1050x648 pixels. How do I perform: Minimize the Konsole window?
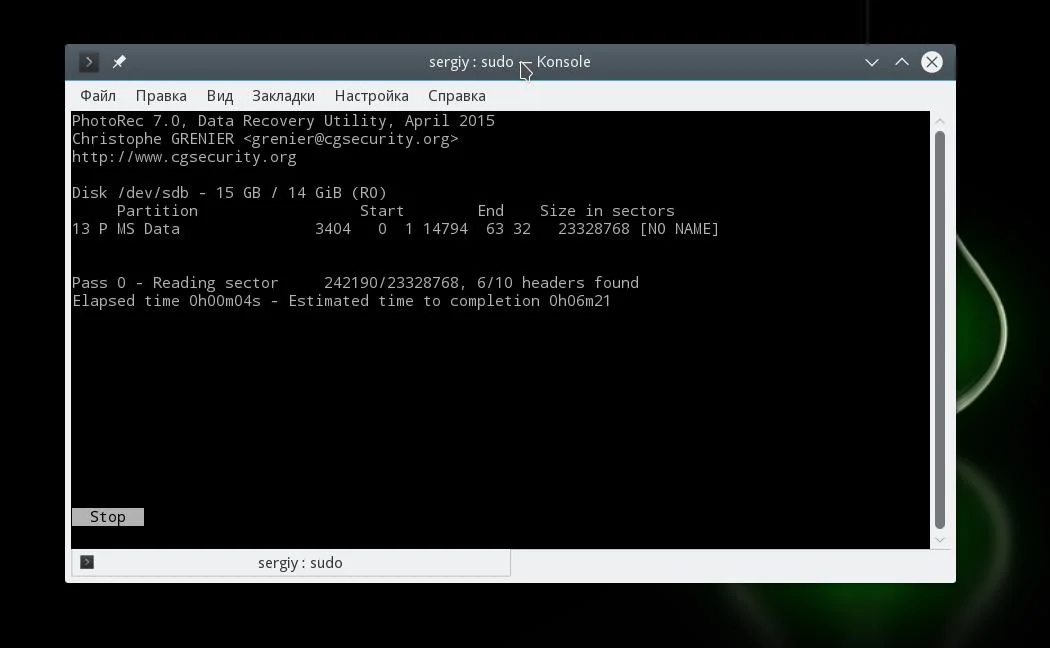[x=871, y=62]
